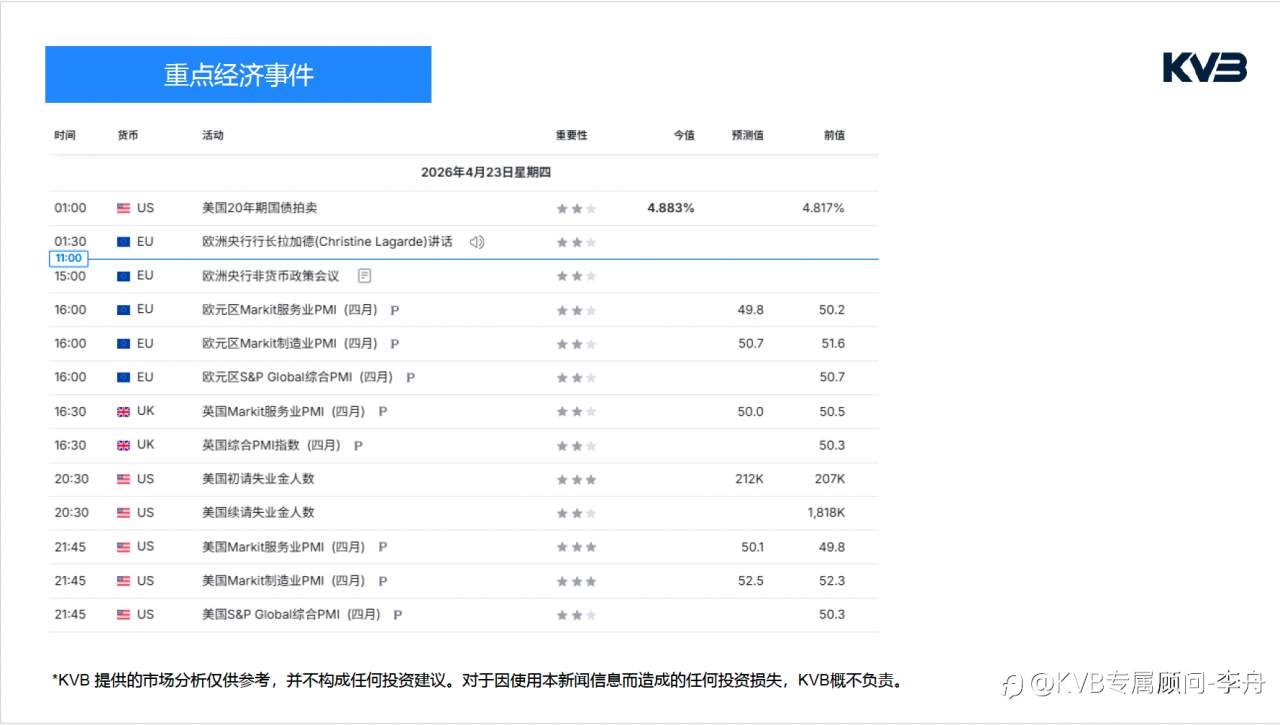Click the speaker icon on Lagarde speech row
This screenshot has height=725, width=1280.
coord(477,241)
